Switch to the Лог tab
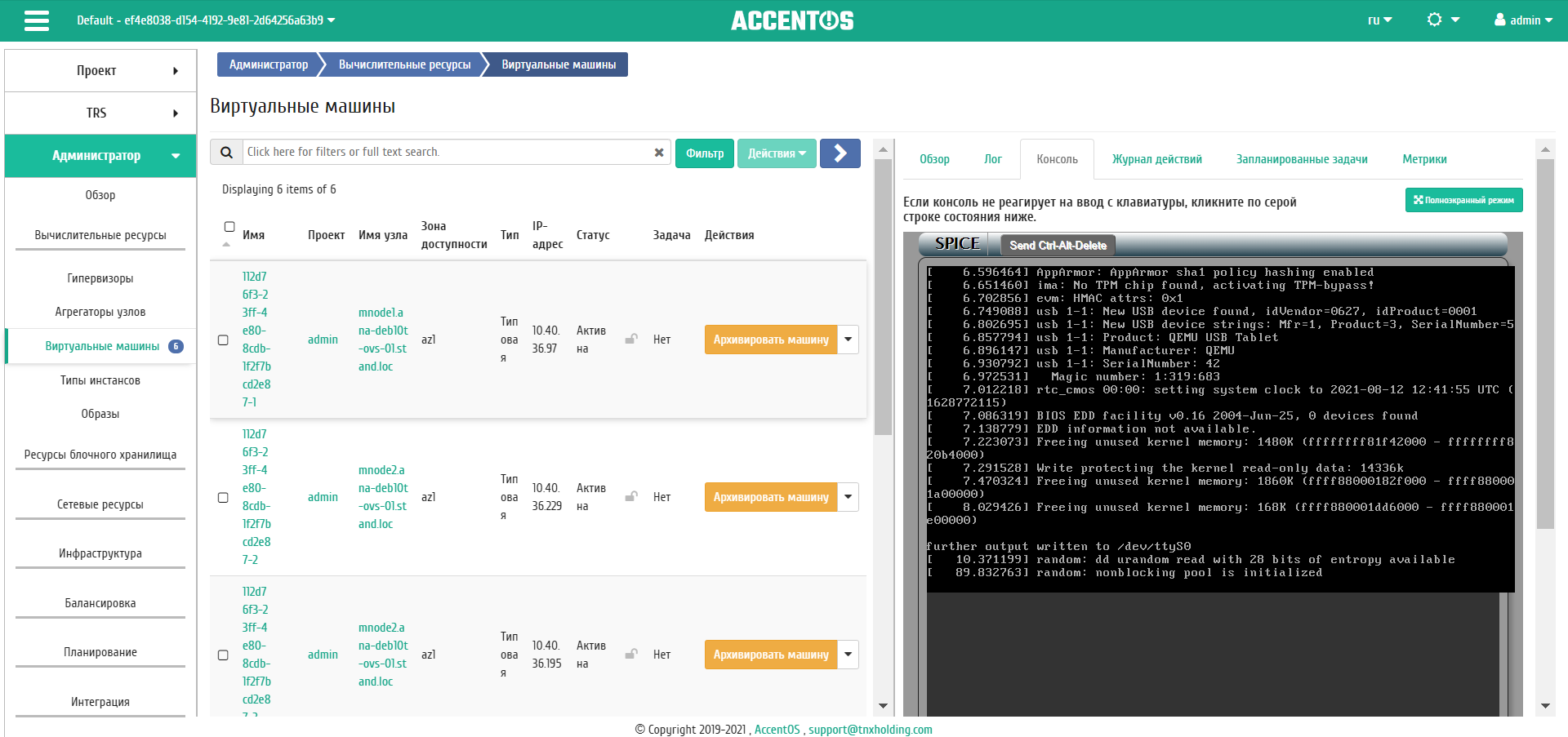The height and width of the screenshot is (737, 1568). click(x=992, y=159)
